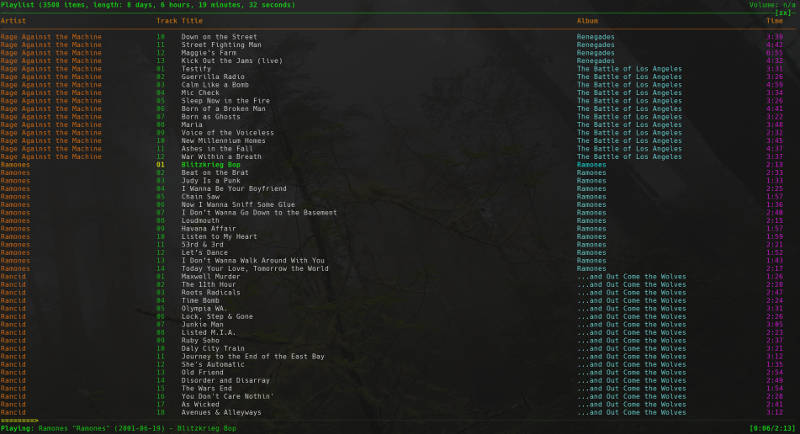Select the track 'Junkie Man'
Screen dimensions: 800x434
coord(202,324)
